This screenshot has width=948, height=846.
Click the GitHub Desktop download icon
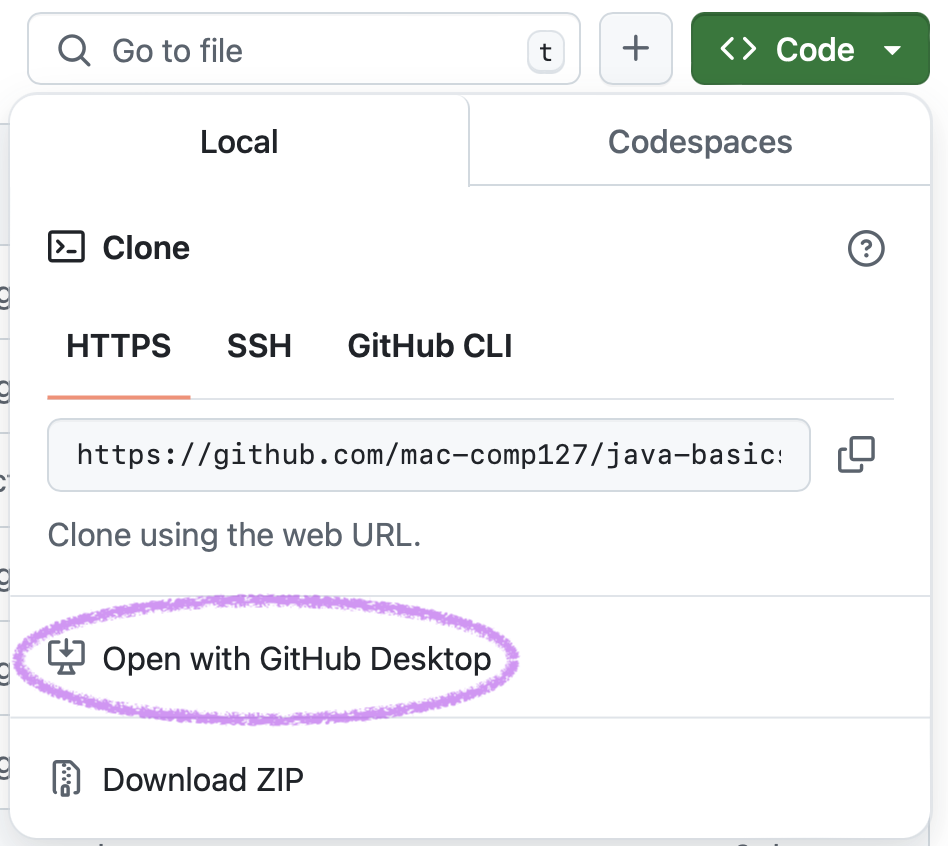[64, 658]
